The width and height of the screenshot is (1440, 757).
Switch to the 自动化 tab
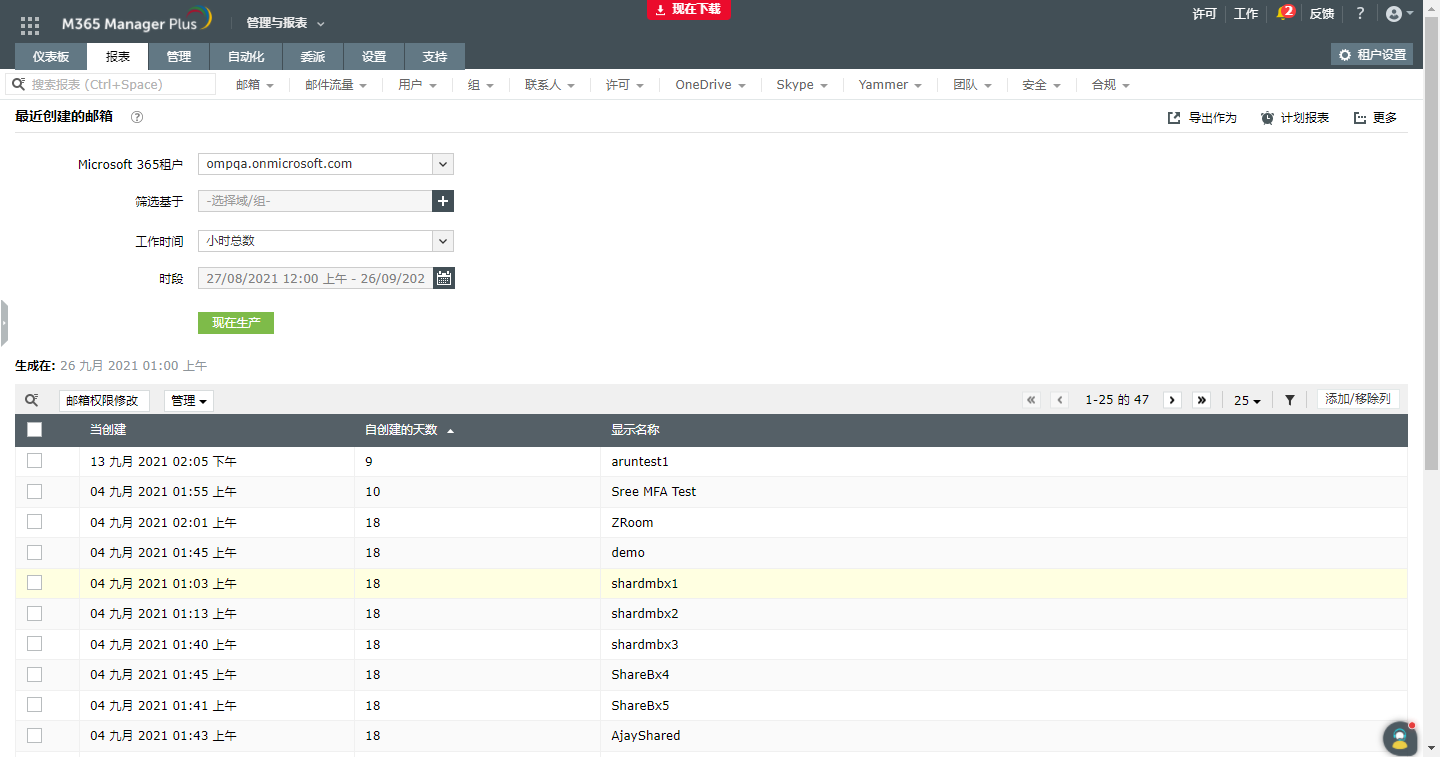pos(246,57)
